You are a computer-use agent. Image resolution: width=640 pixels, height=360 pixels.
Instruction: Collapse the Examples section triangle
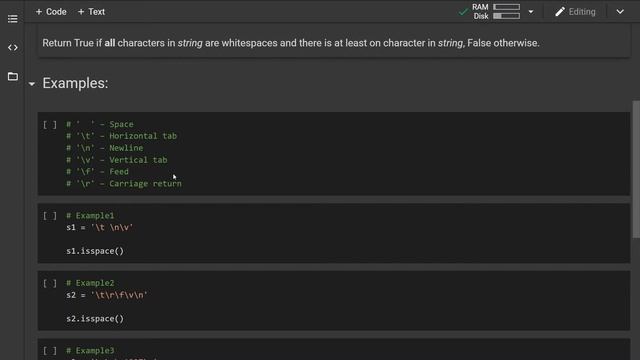(32, 84)
